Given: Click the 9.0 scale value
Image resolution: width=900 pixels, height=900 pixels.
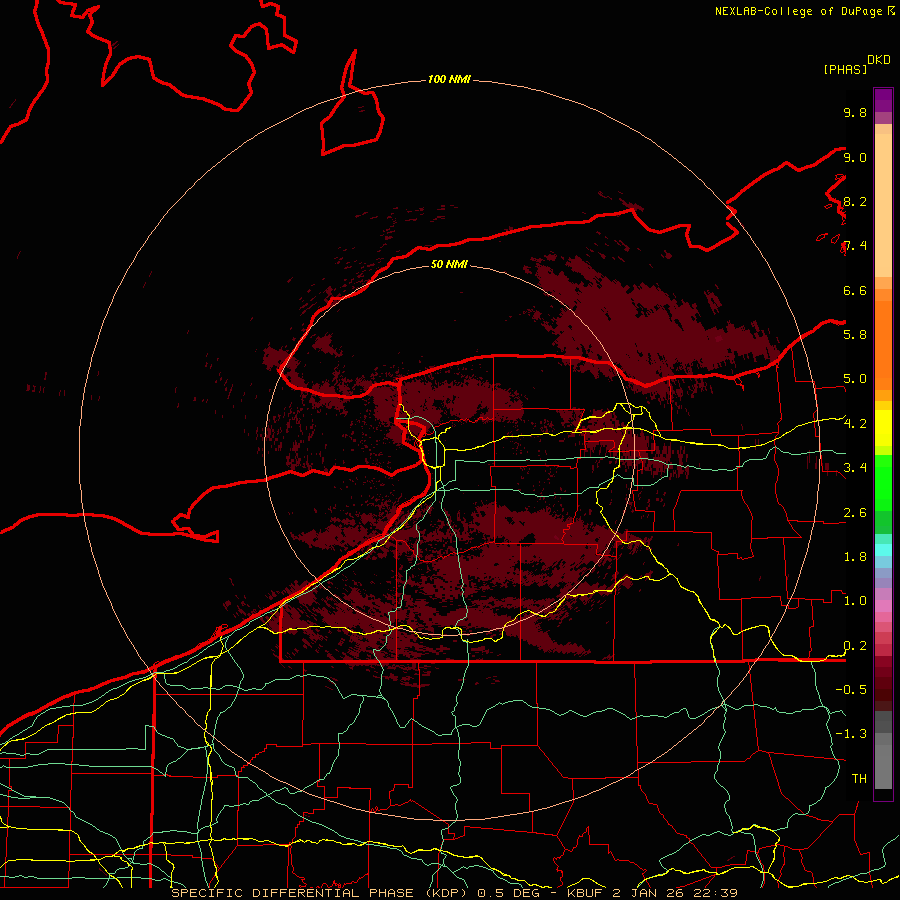Looking at the screenshot, I should click(x=855, y=157).
